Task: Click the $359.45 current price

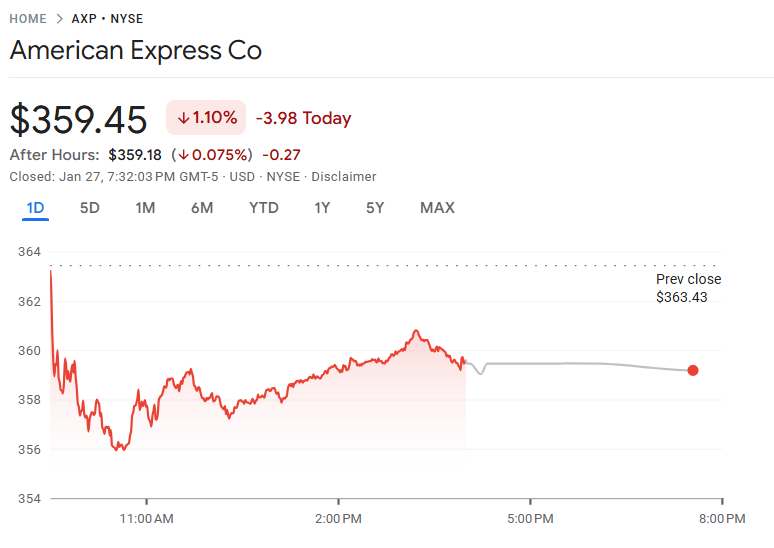Action: pos(78,119)
